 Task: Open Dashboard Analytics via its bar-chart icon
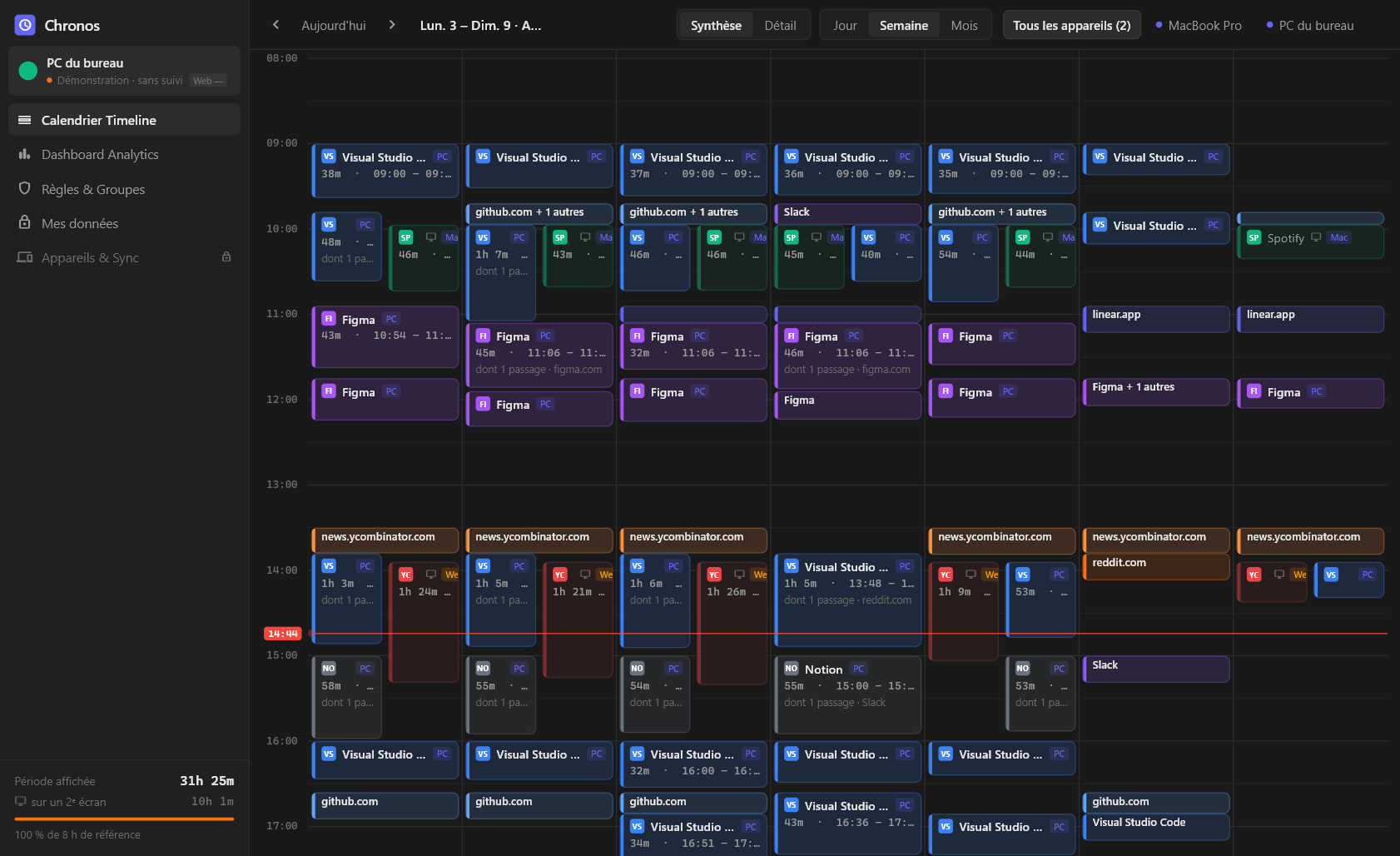pos(25,154)
